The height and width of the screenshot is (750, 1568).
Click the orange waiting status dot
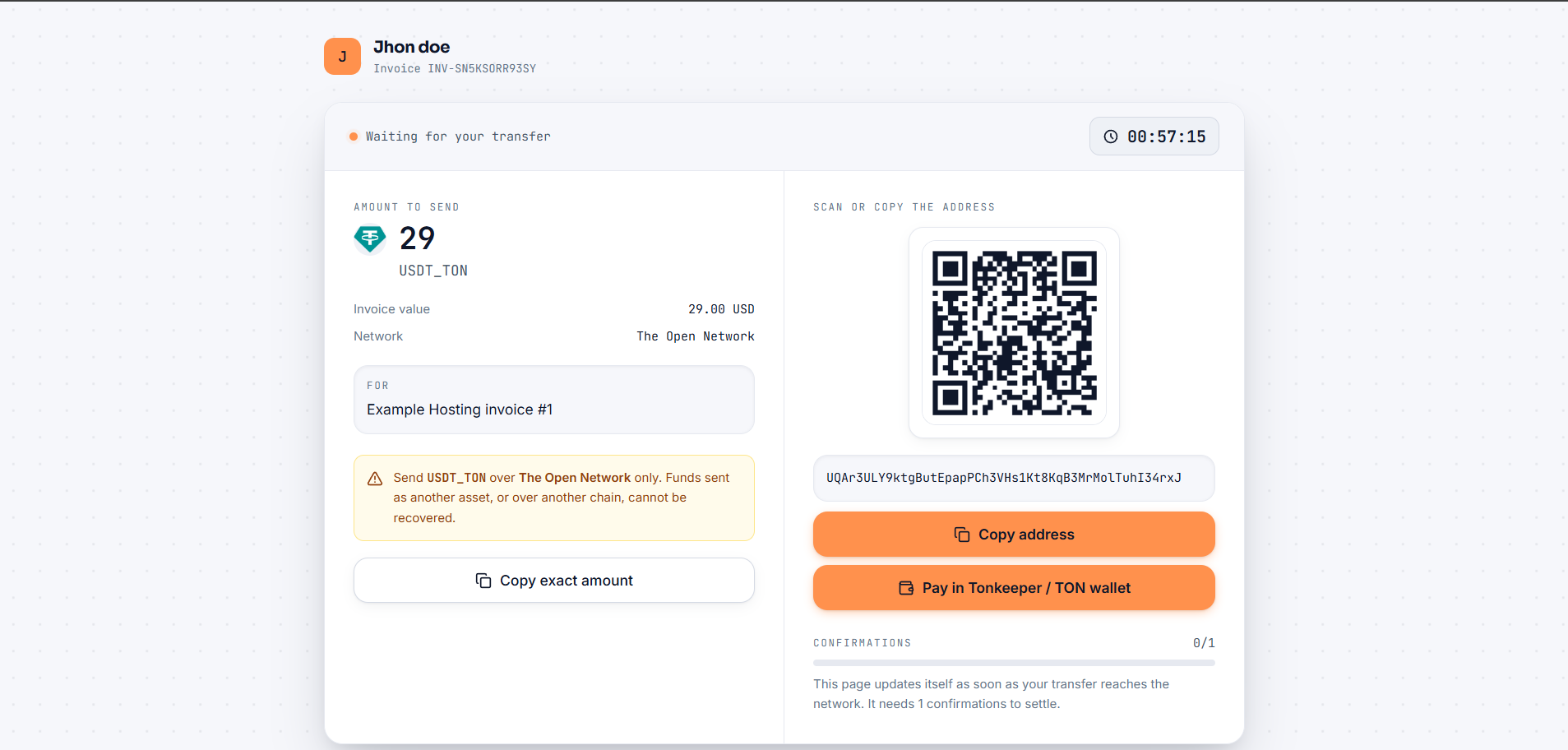(x=354, y=137)
